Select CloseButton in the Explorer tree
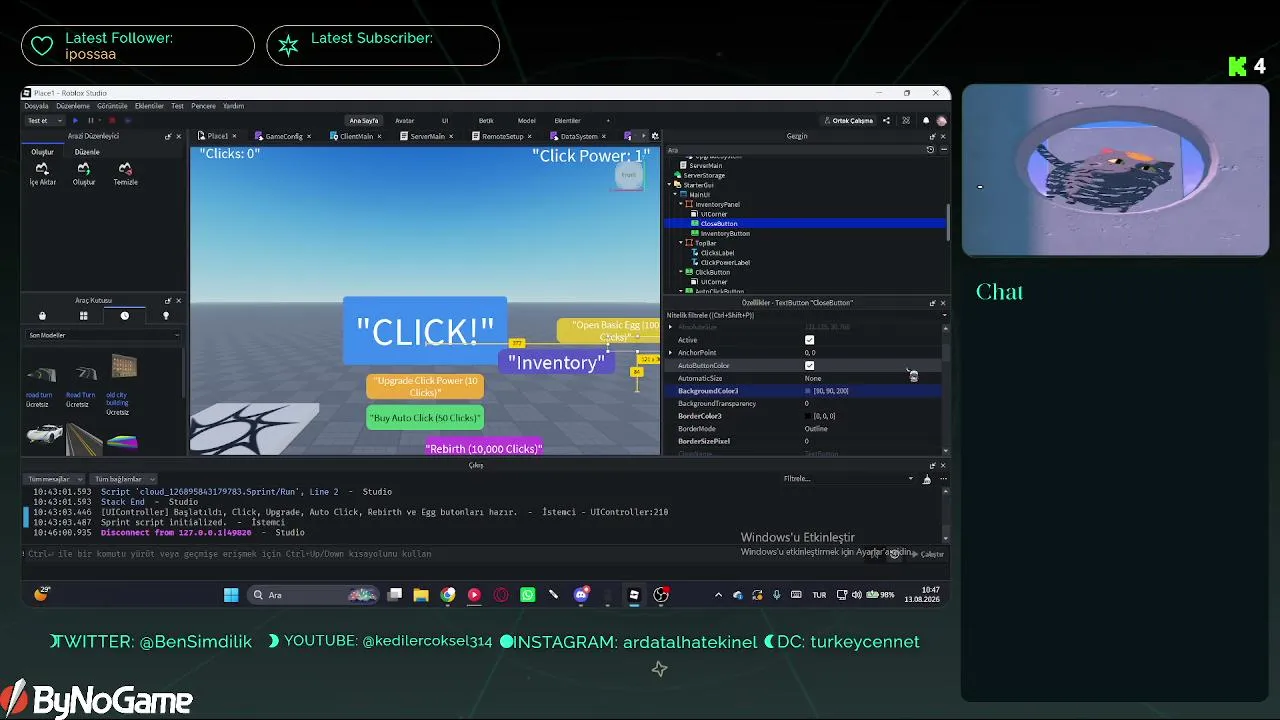Image resolution: width=1280 pixels, height=720 pixels. [x=719, y=224]
